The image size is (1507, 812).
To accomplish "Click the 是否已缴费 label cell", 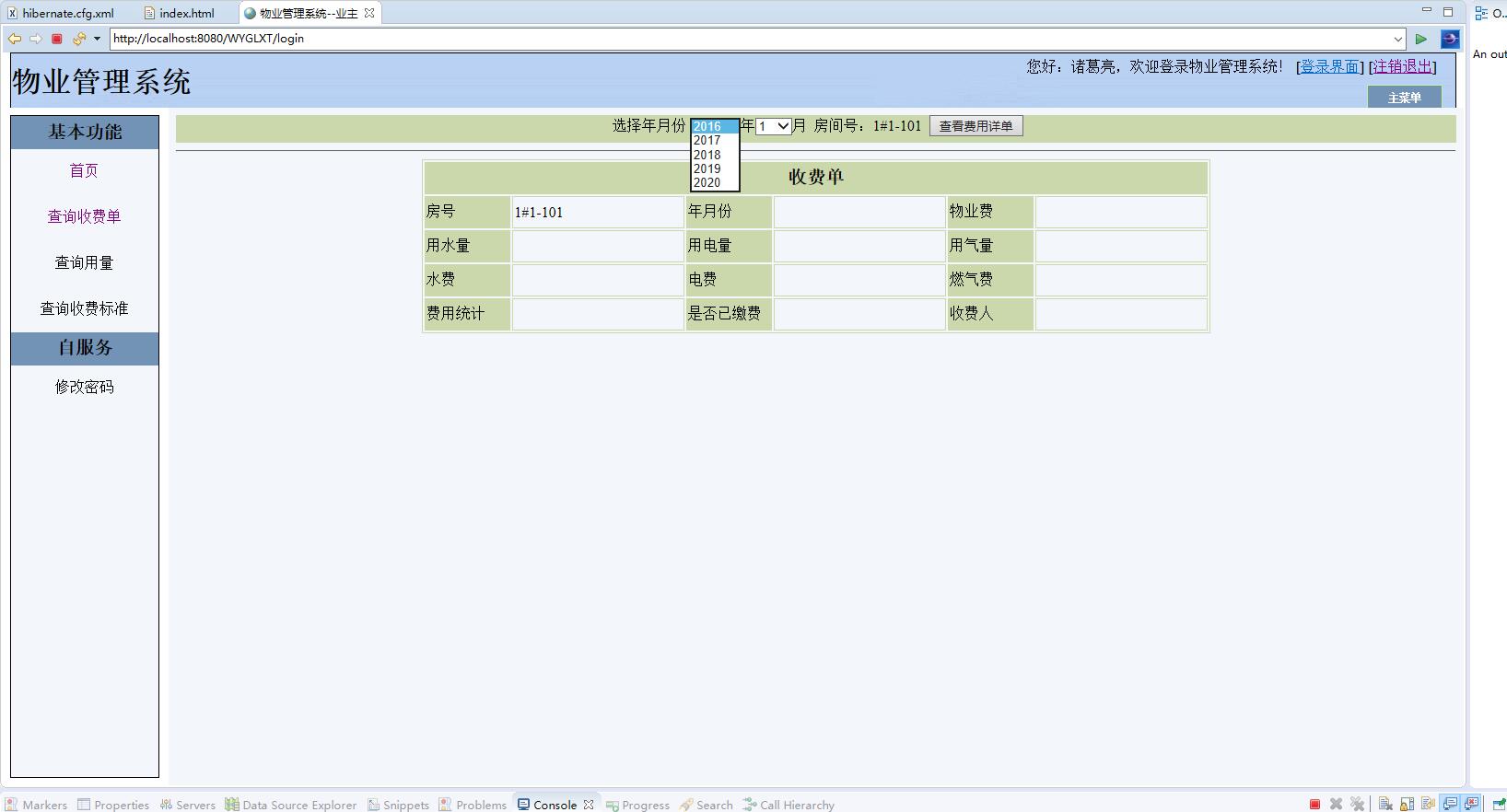I will (x=729, y=313).
